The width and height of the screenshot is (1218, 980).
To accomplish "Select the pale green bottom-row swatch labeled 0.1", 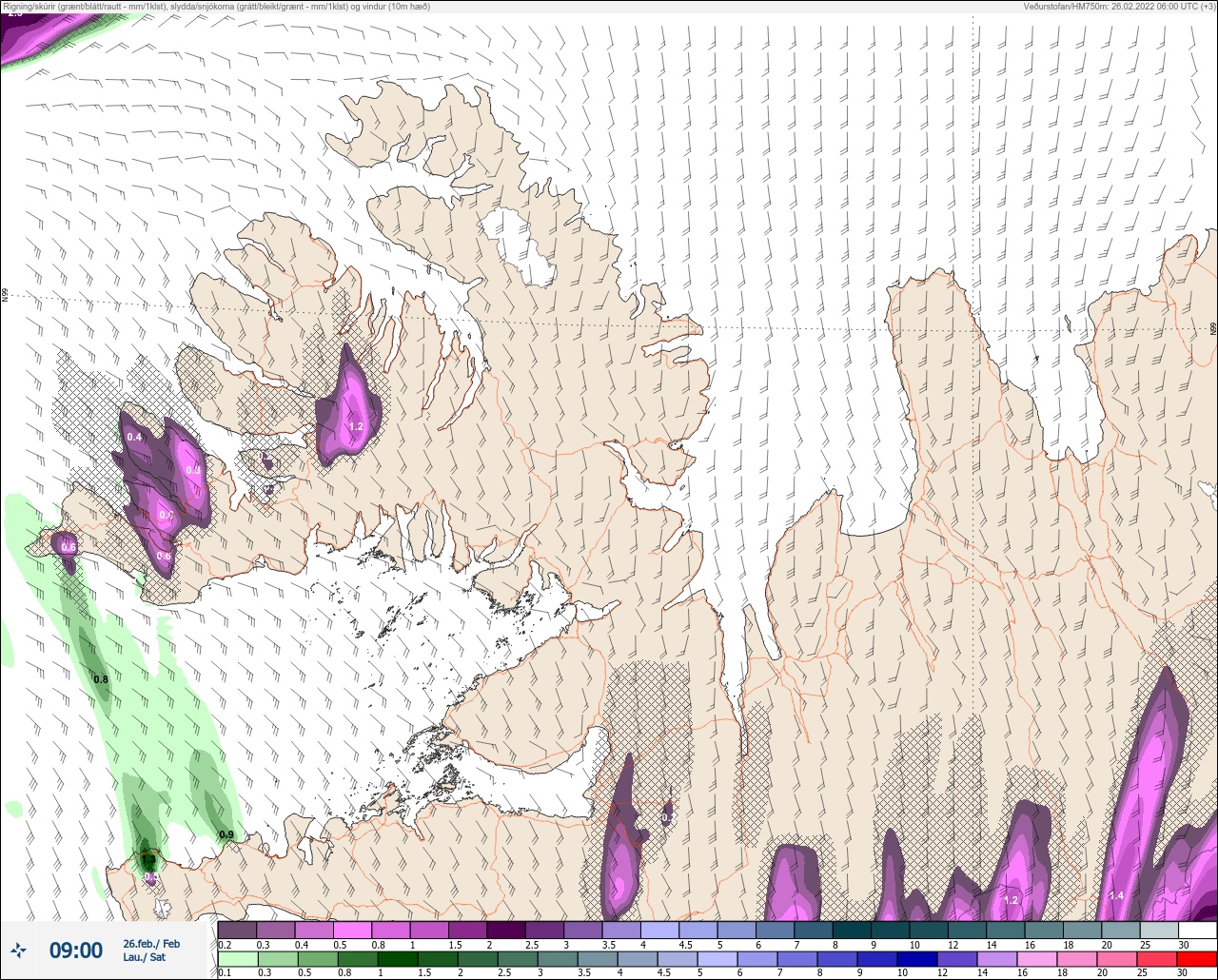I will (237, 958).
